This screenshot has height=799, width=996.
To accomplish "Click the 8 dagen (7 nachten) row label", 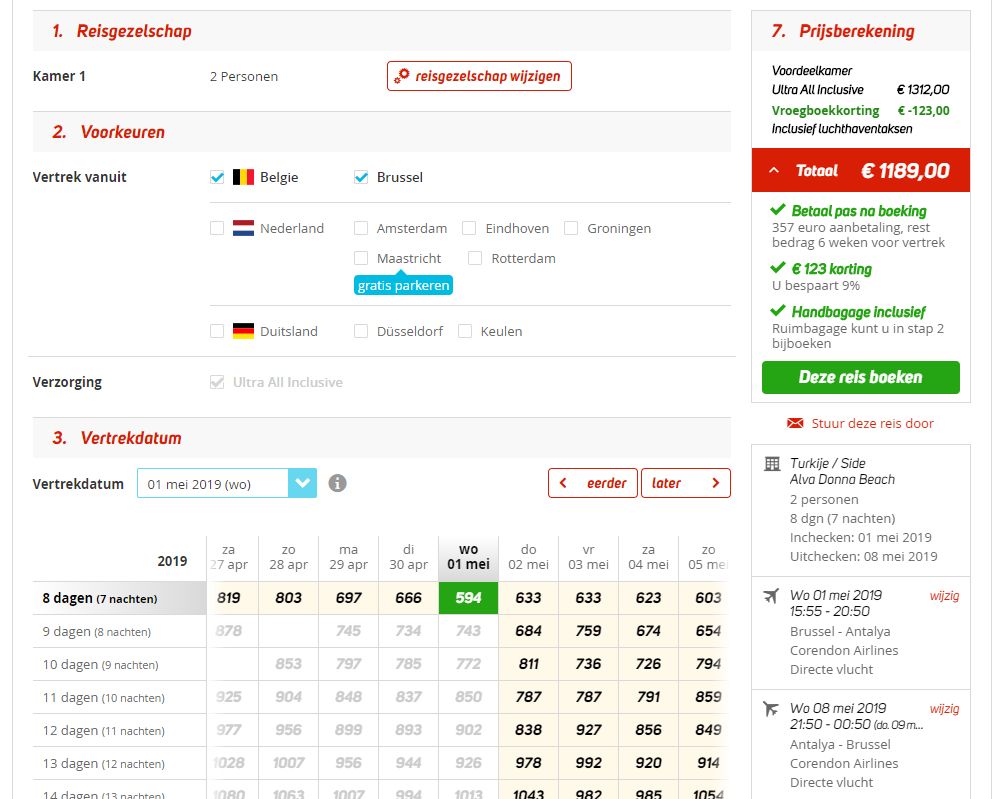I will point(119,598).
